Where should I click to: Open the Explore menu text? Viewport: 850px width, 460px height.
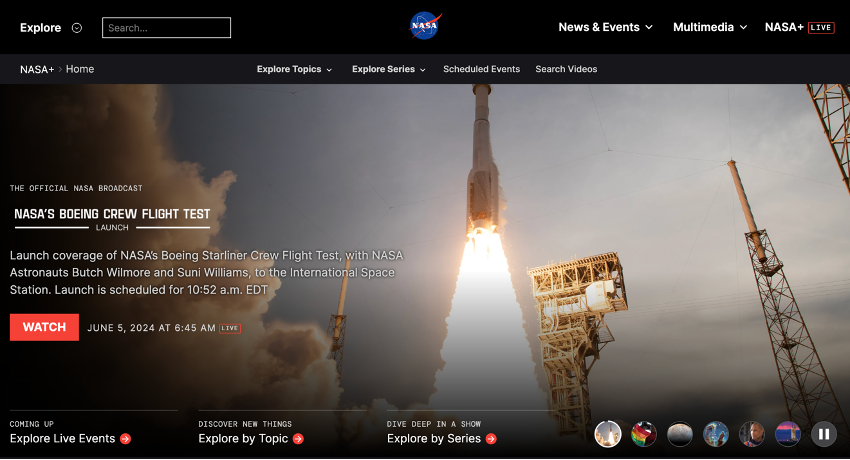pos(41,28)
